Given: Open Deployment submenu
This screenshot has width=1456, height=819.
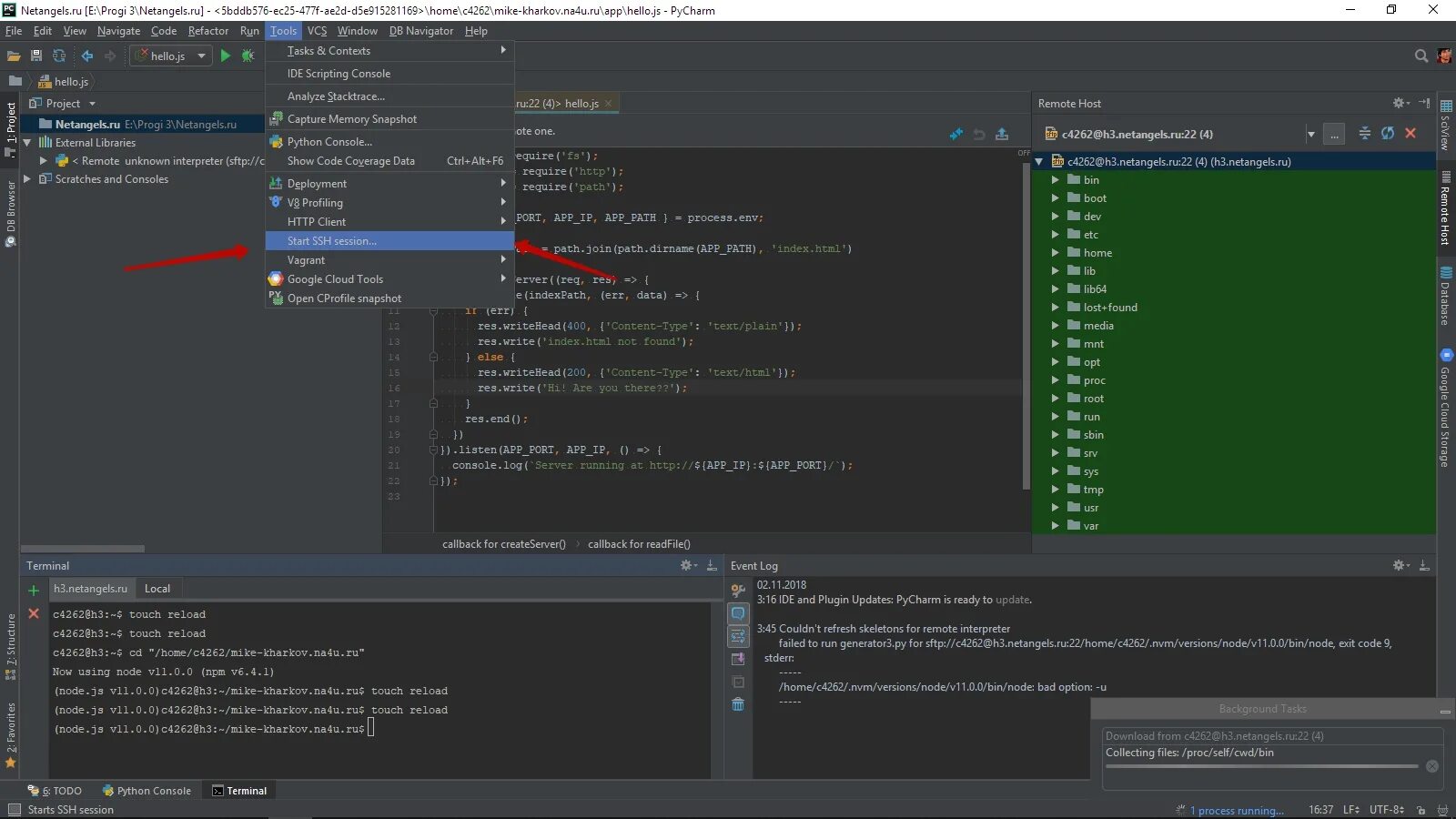Looking at the screenshot, I should tap(389, 184).
